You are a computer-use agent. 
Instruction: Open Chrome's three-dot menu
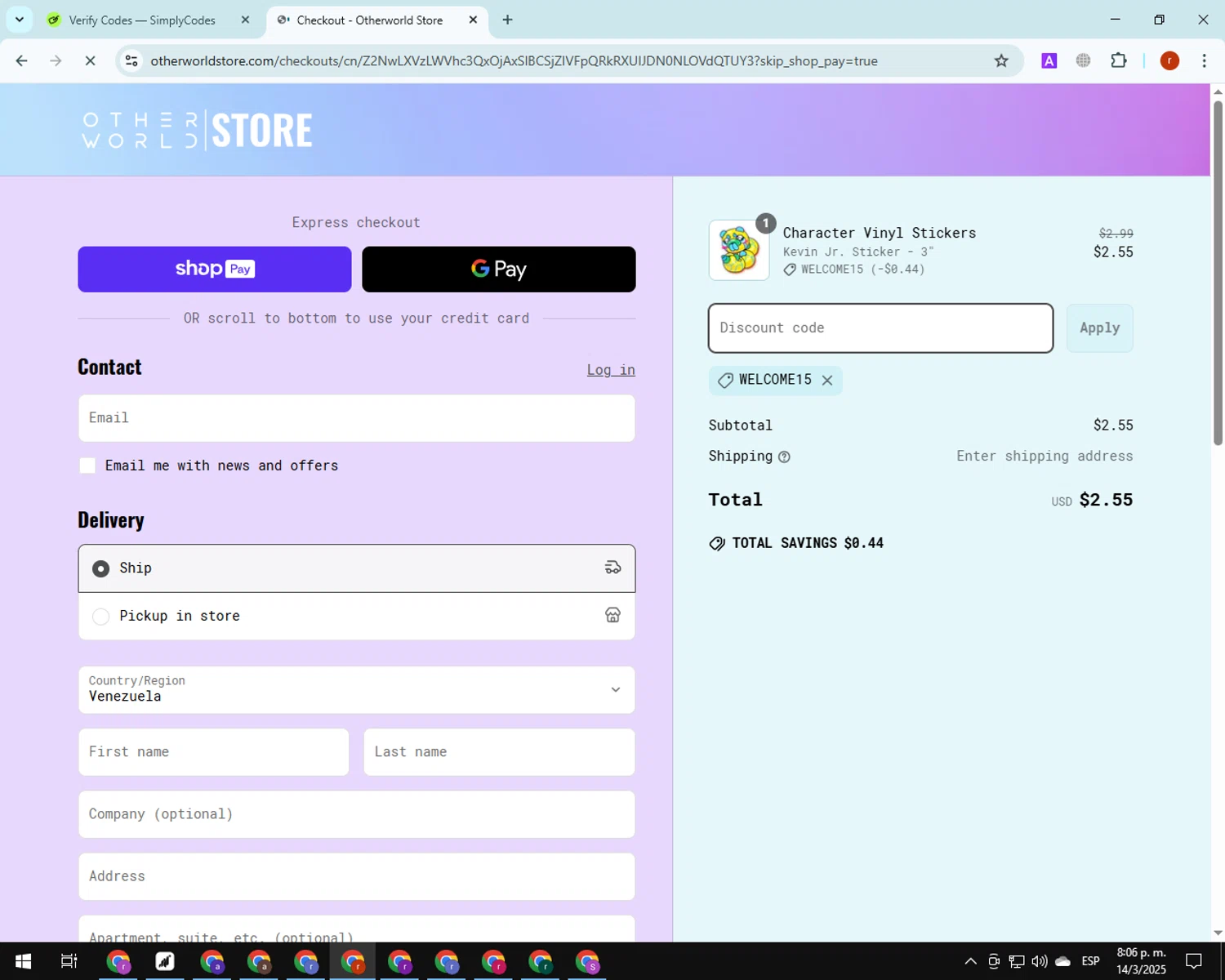coord(1204,60)
